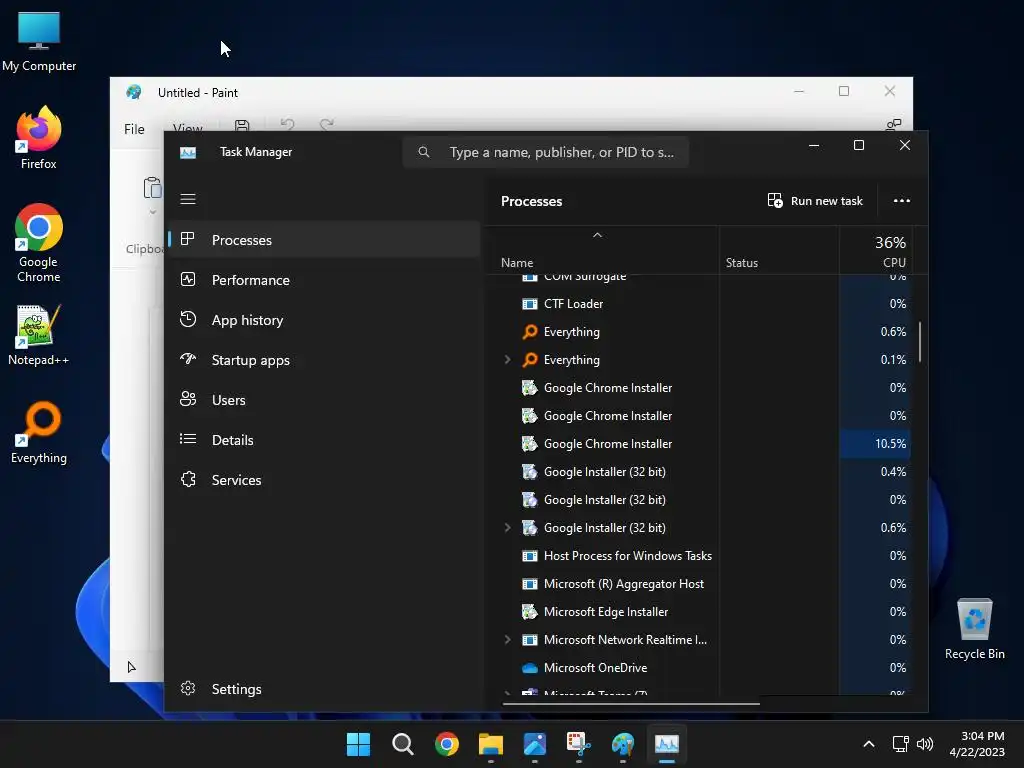Select Microsoft Edge Installer process
1024x768 pixels.
[699, 612]
